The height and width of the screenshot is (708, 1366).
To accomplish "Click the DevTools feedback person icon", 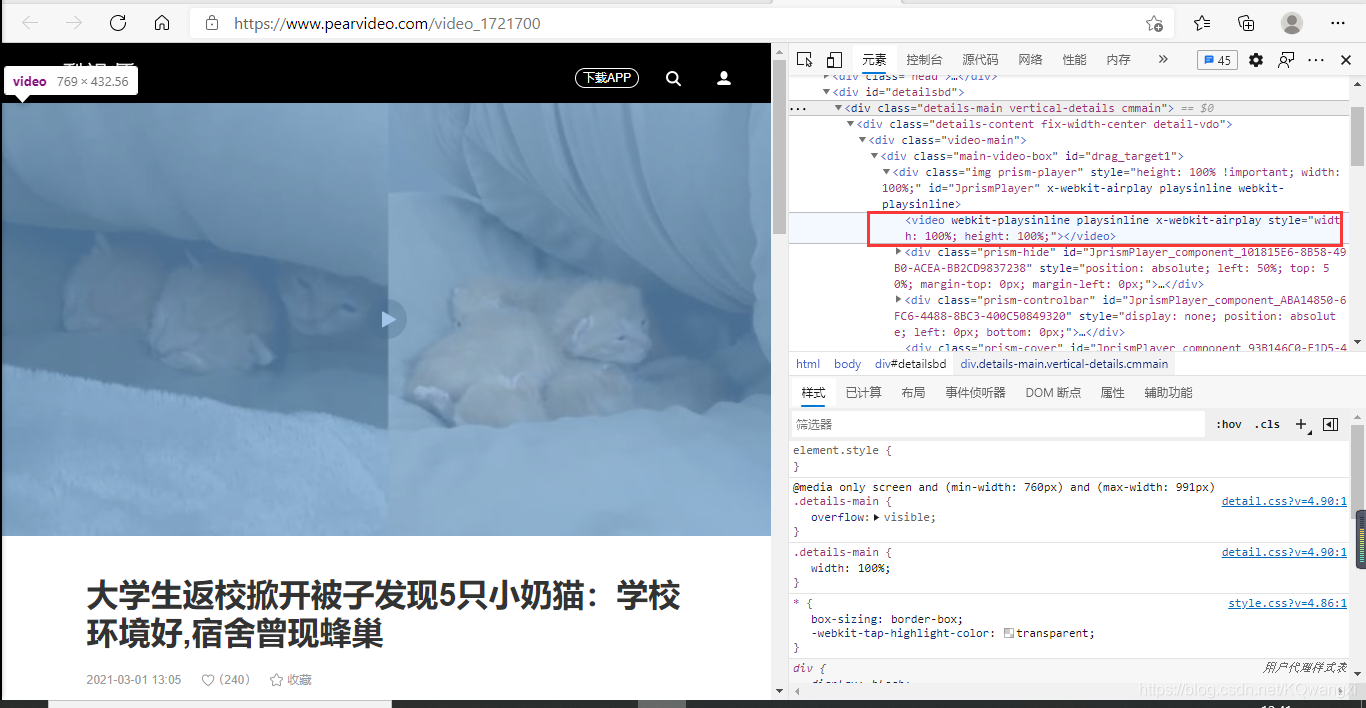I will tap(1286, 60).
